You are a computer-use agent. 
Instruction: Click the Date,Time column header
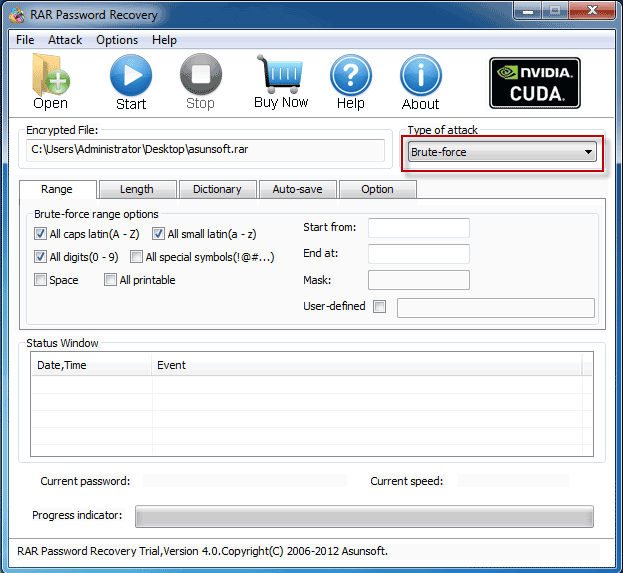coord(91,365)
